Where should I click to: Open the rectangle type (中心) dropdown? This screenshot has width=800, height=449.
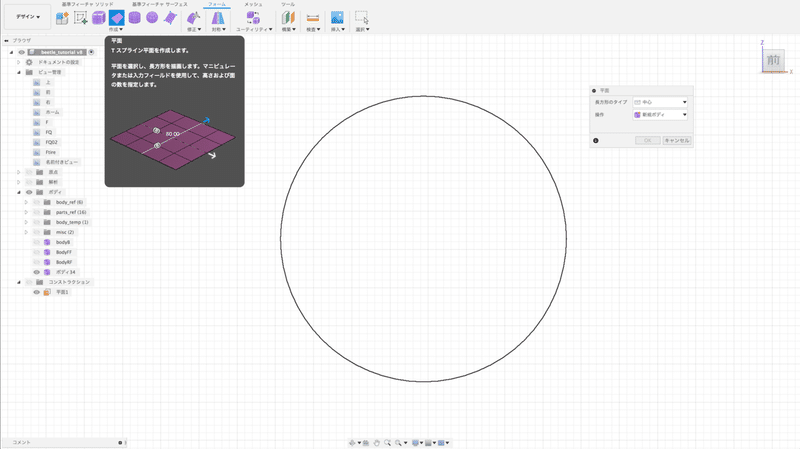tap(660, 102)
